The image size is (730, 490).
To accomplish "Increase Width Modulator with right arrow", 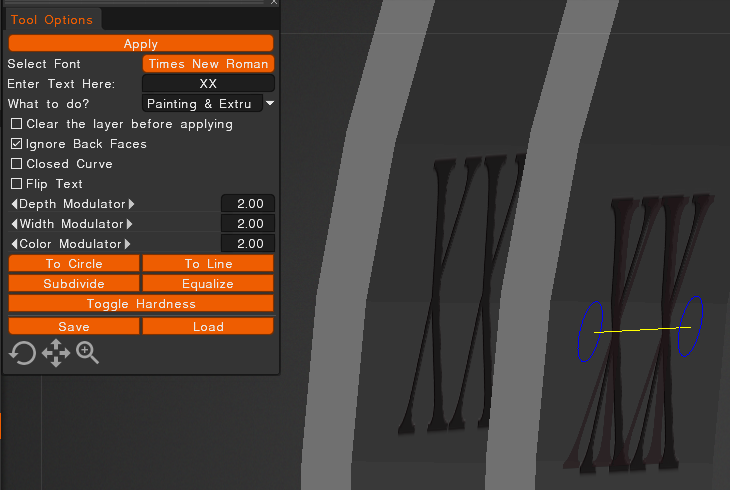I will click(x=130, y=224).
